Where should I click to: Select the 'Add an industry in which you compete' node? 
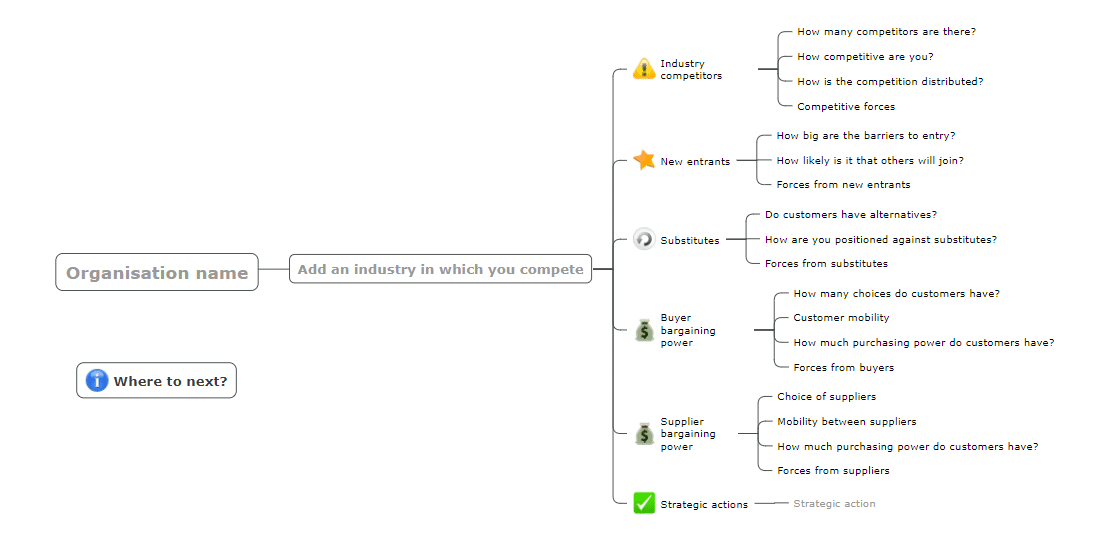tap(440, 269)
